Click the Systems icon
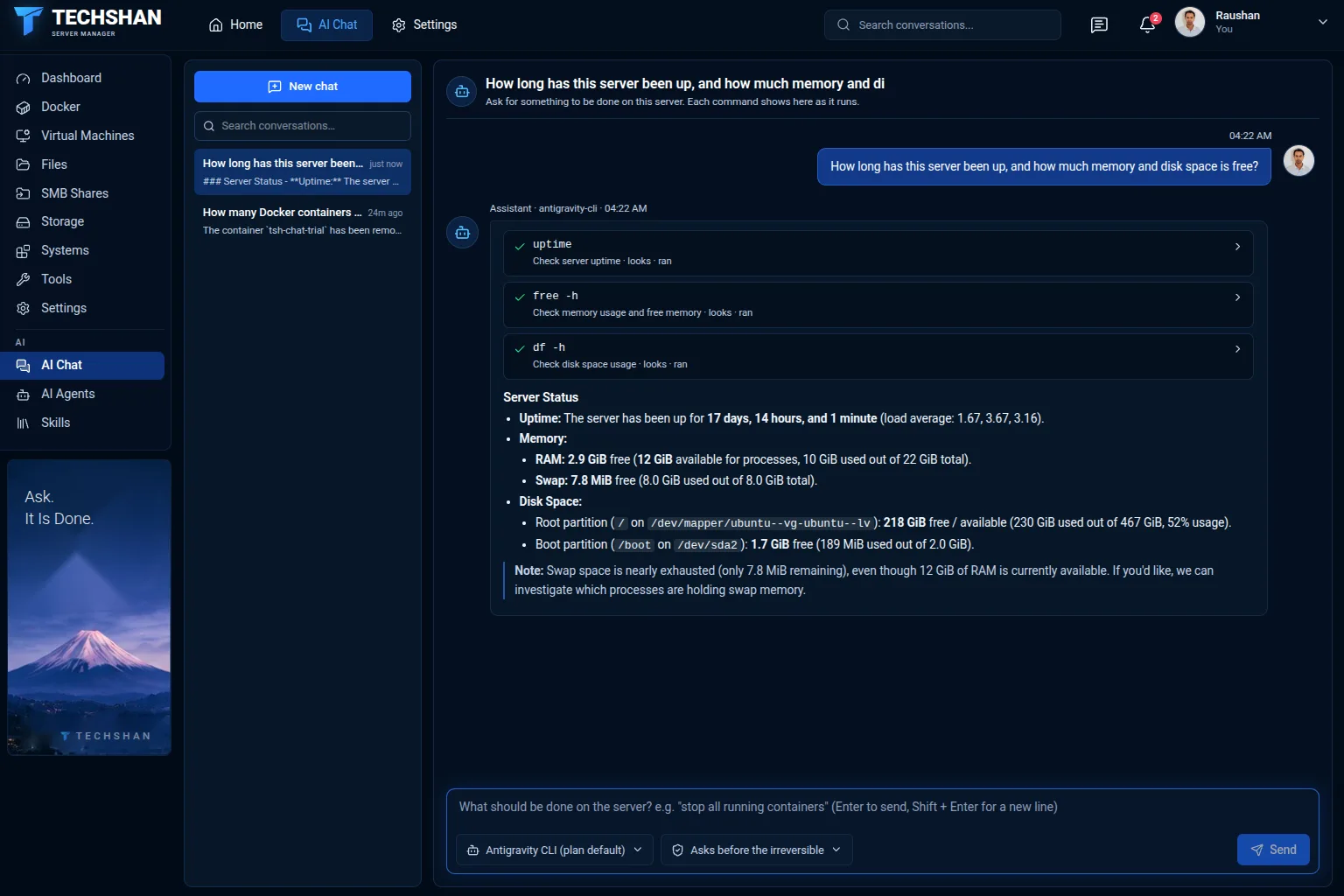The height and width of the screenshot is (896, 1344). pos(24,251)
